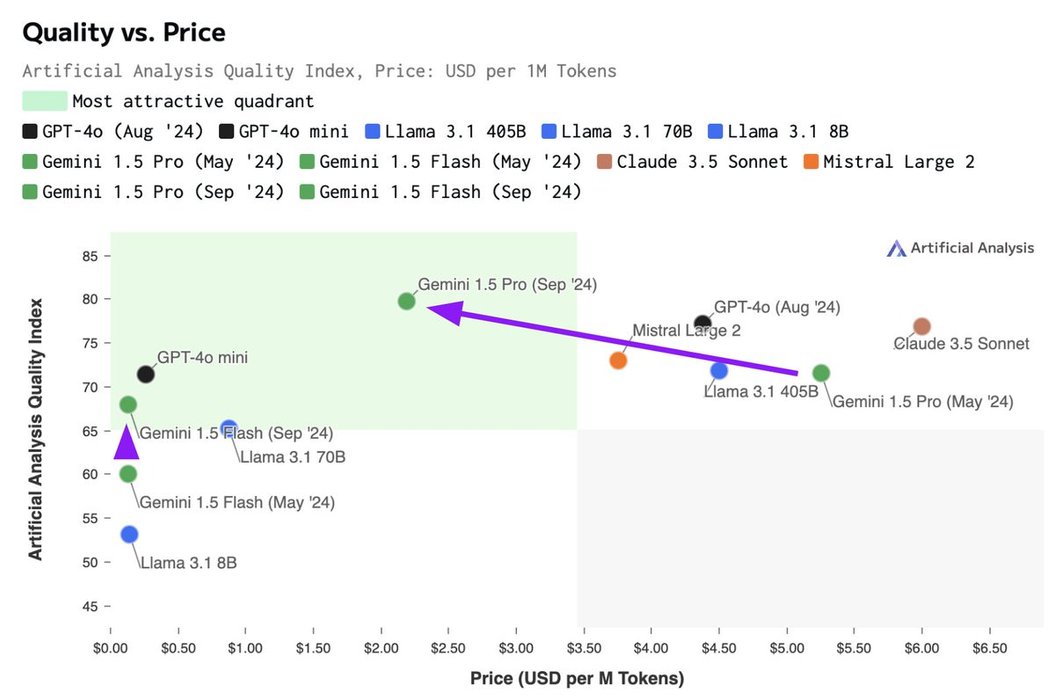Viewport: 1055px width, 700px height.
Task: Click the Artificial Analysis logo
Action: pos(961,248)
